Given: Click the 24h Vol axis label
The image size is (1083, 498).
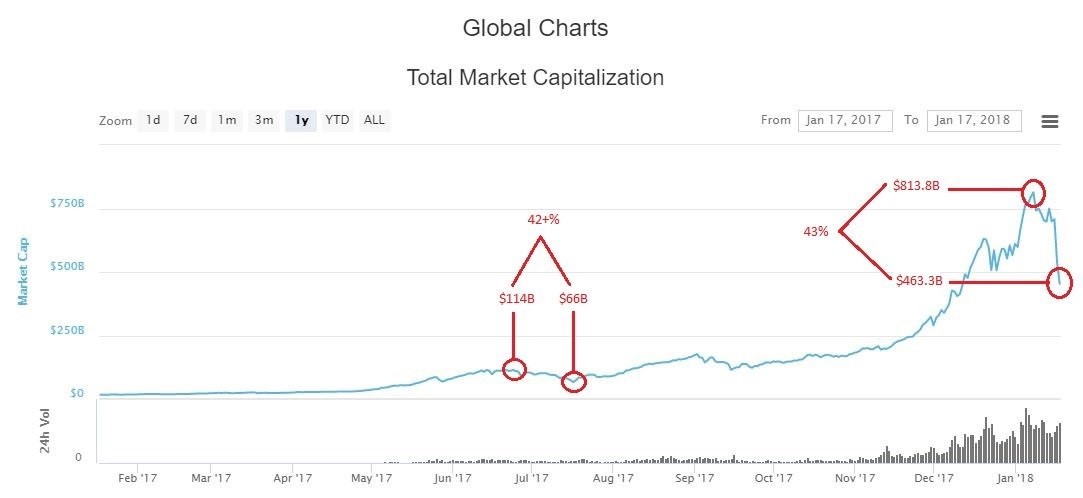Looking at the screenshot, I should (x=45, y=431).
